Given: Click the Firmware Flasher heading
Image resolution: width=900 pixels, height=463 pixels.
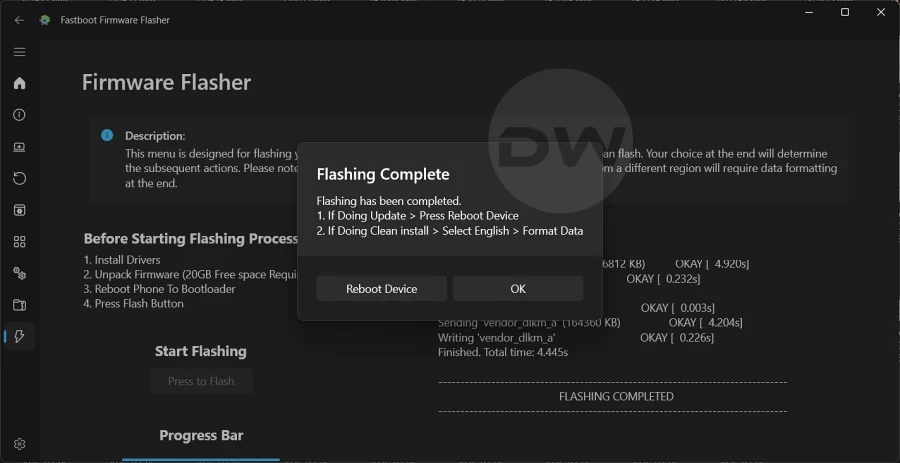Looking at the screenshot, I should pos(166,83).
